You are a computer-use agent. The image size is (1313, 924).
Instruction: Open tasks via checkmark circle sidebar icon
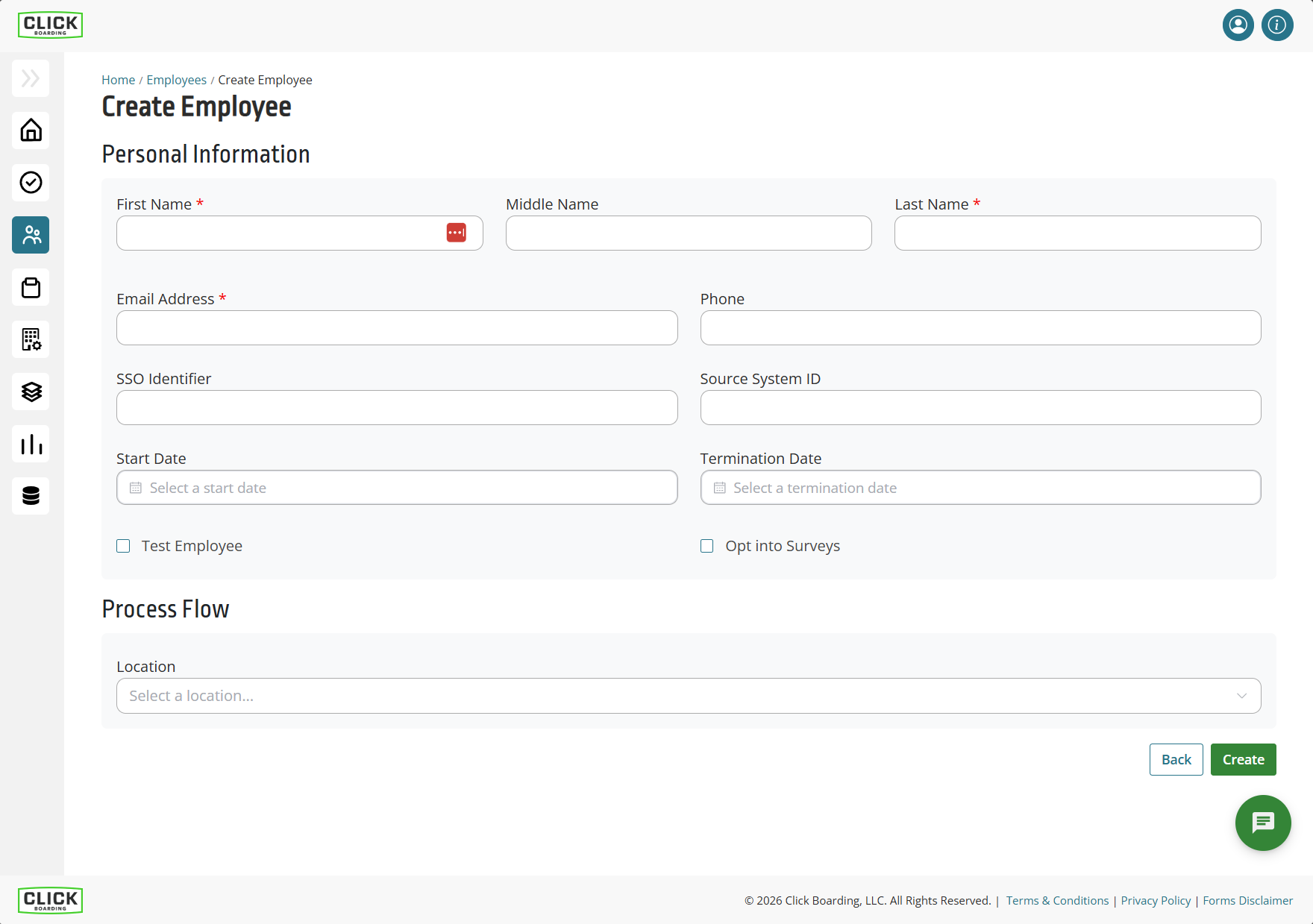pyautogui.click(x=31, y=183)
